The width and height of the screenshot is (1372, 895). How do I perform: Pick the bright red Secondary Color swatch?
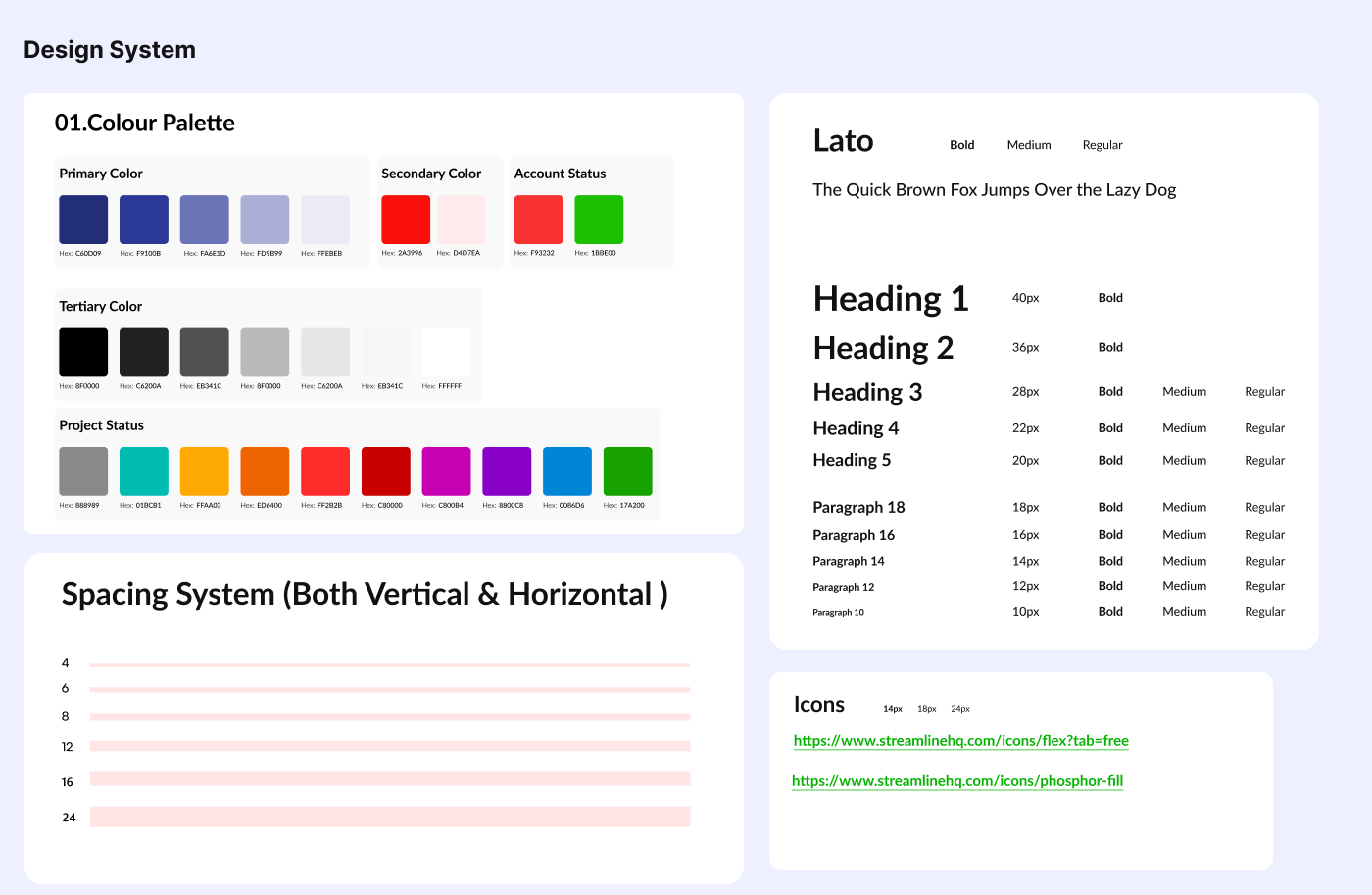click(x=406, y=220)
